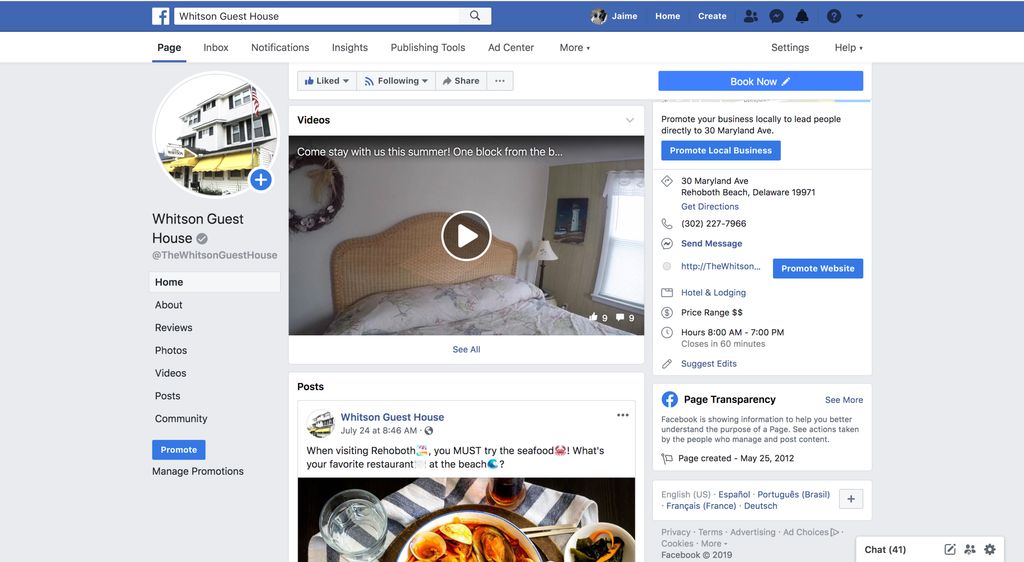Open Community in the left sidebar
Screen dimensions: 1024x562
click(x=181, y=419)
